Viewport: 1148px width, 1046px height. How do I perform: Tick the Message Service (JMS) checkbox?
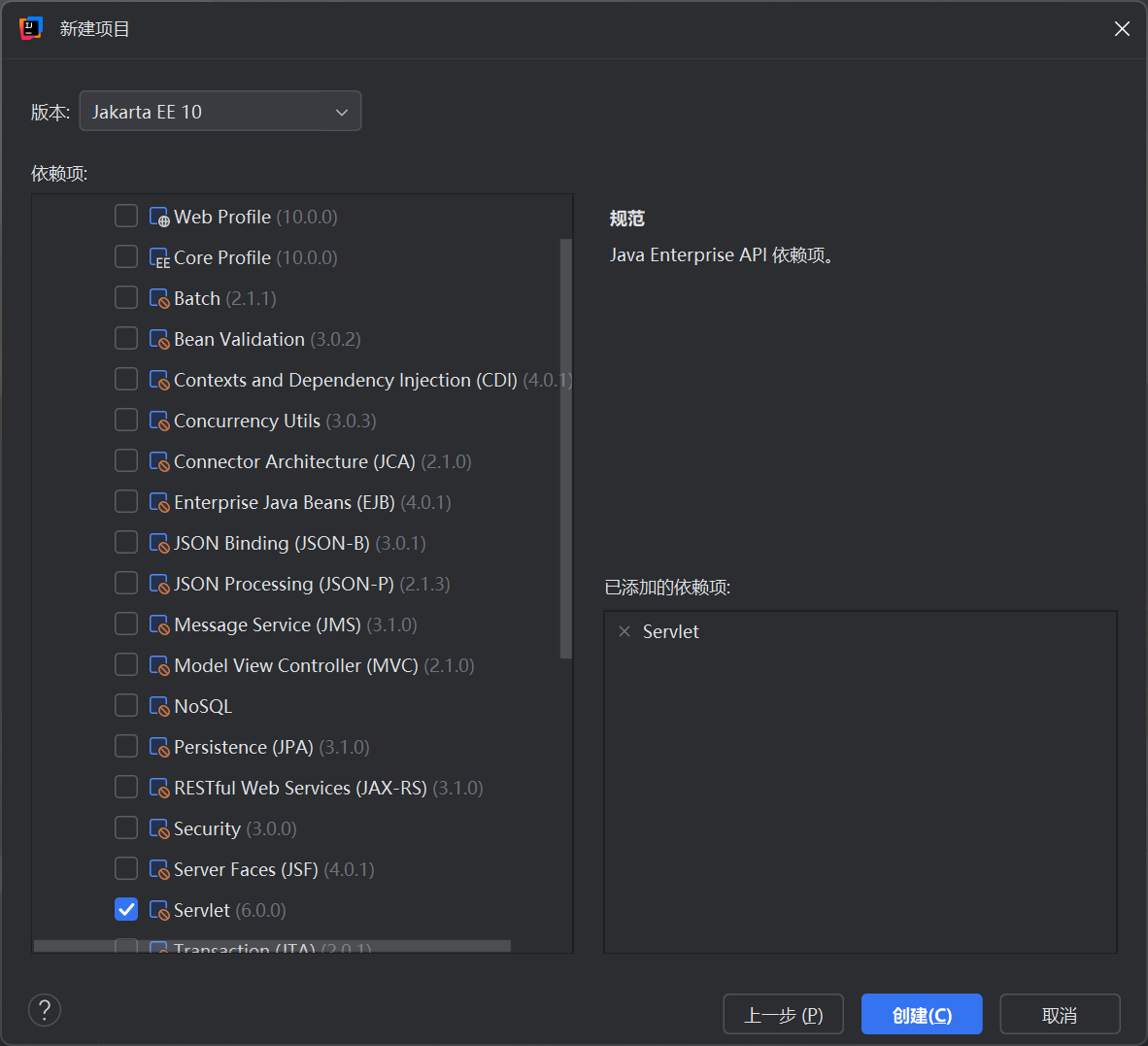point(126,624)
